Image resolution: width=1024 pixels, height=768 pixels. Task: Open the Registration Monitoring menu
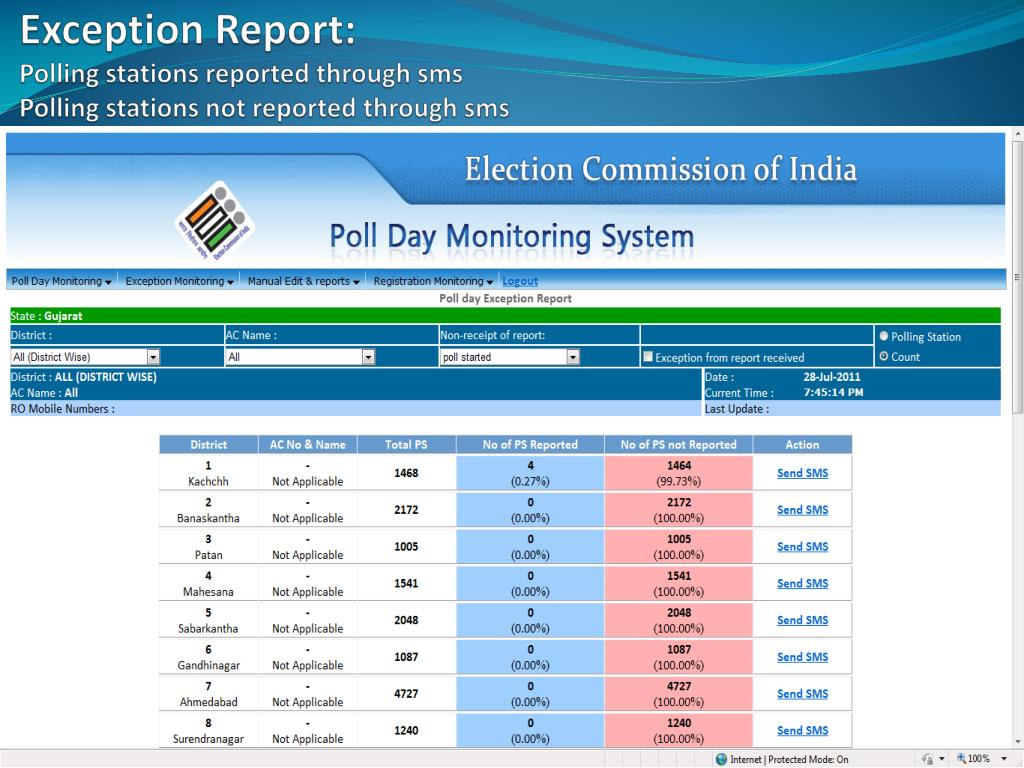click(433, 281)
